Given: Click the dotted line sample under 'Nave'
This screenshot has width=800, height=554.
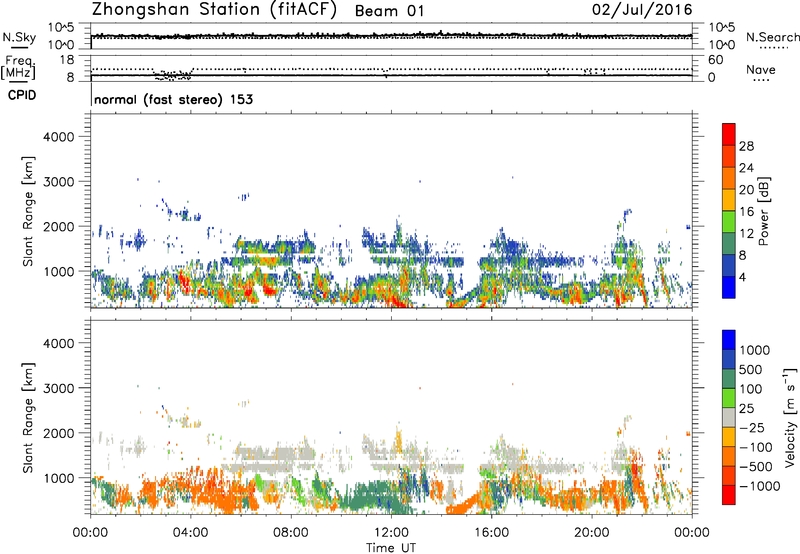Looking at the screenshot, I should pyautogui.click(x=761, y=81).
